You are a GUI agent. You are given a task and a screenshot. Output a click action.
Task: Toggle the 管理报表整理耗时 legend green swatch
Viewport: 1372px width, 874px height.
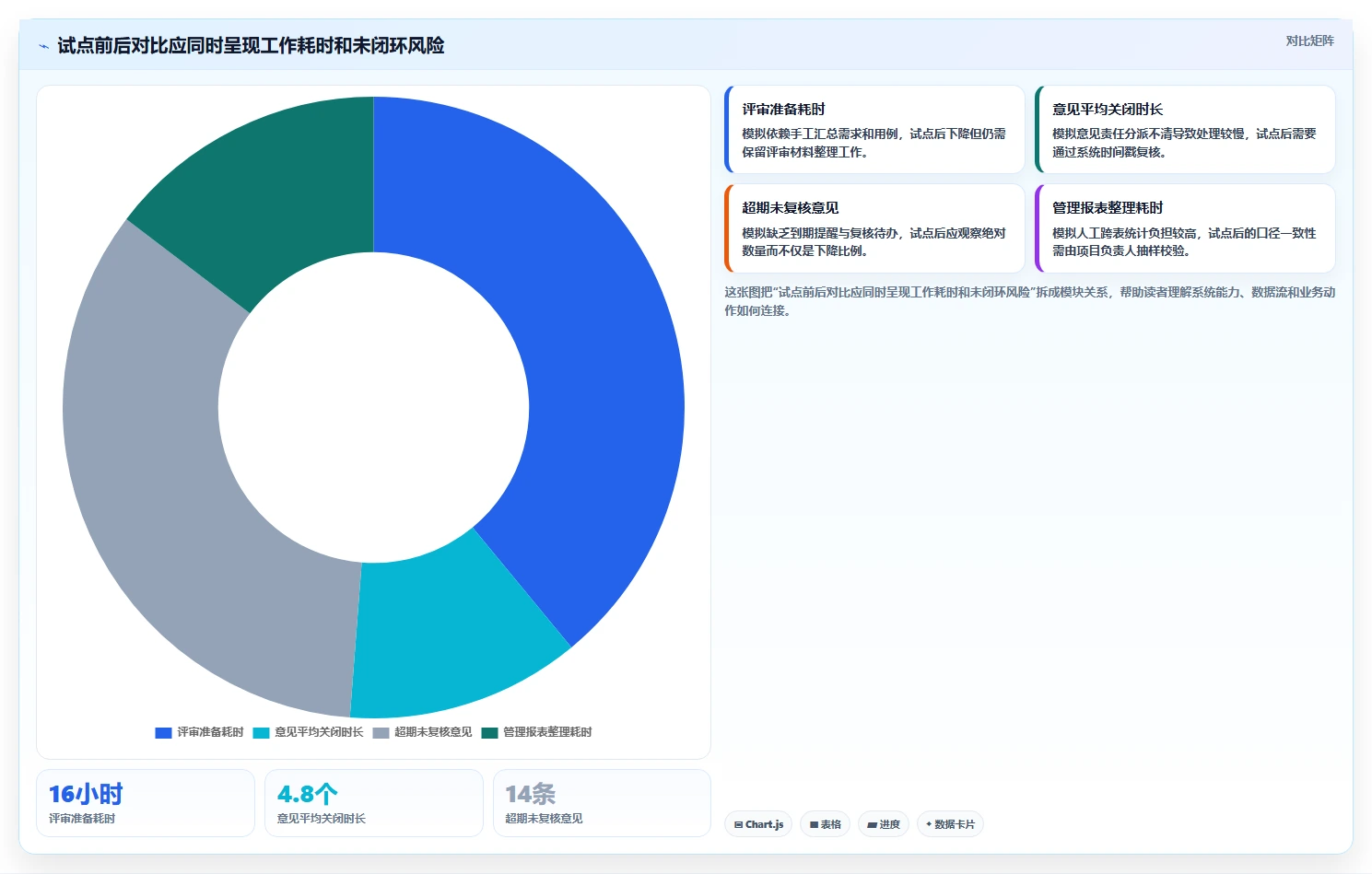pyautogui.click(x=489, y=733)
